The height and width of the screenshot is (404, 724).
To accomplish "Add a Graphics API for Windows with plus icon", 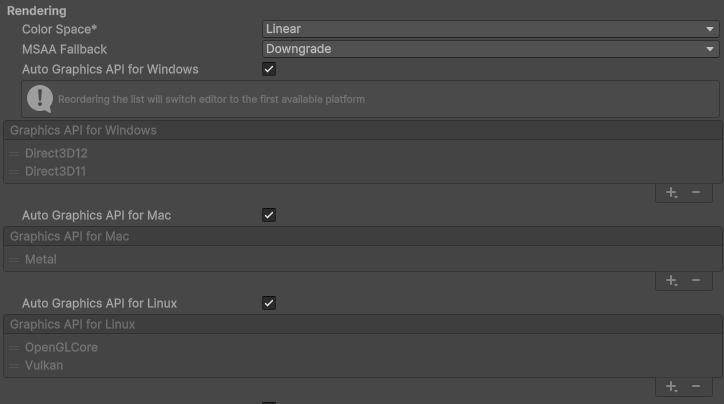I will tap(671, 192).
